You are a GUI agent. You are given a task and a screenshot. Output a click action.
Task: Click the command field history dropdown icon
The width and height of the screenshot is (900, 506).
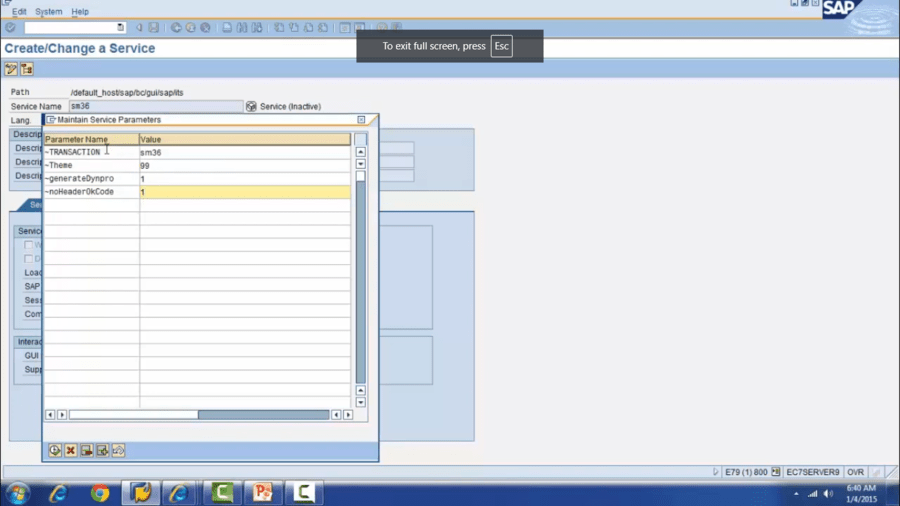pos(120,27)
